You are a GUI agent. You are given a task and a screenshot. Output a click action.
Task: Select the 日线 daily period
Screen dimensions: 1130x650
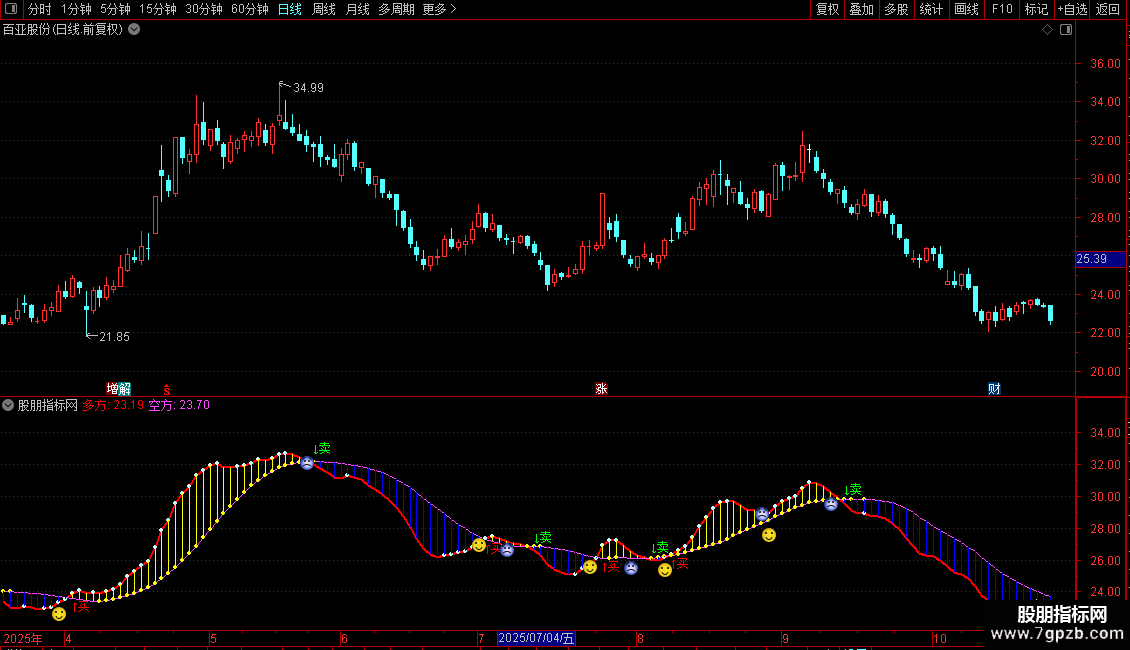[x=290, y=9]
